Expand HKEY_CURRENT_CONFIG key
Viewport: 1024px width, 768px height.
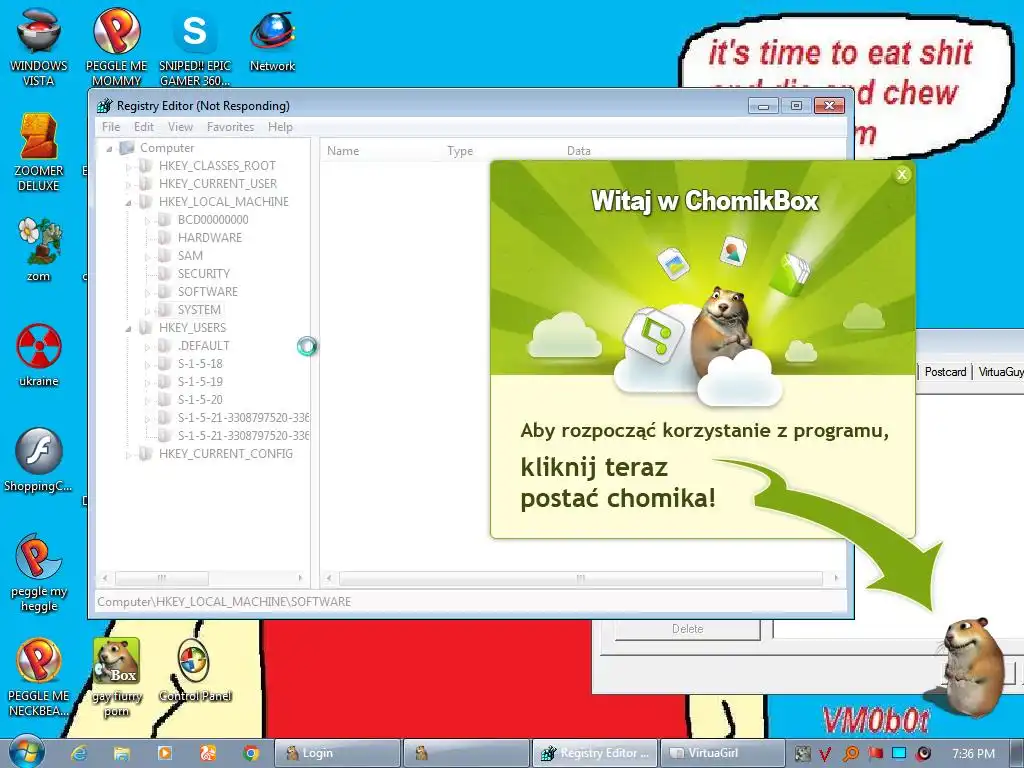point(129,455)
